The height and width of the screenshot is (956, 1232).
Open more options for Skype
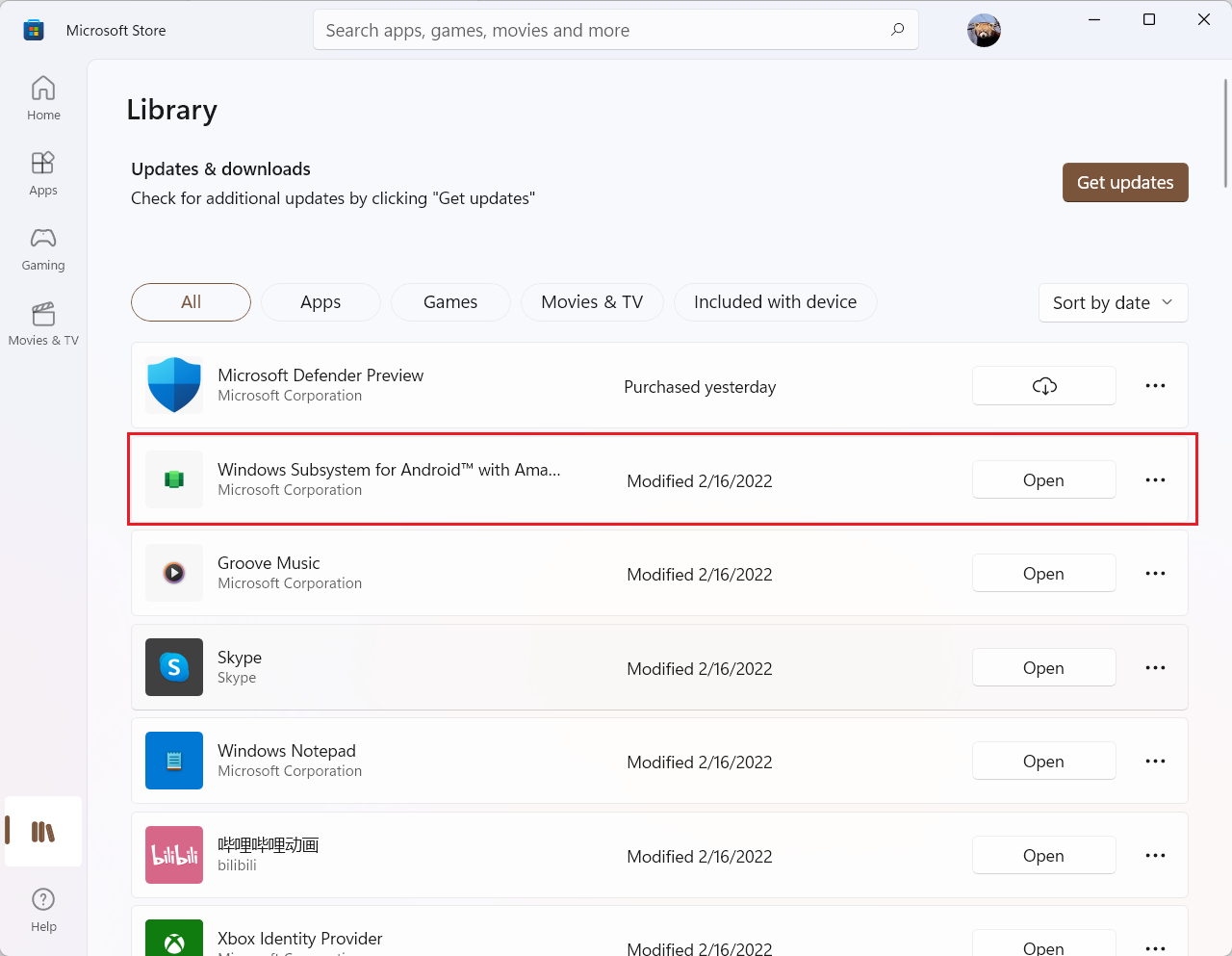coord(1155,667)
